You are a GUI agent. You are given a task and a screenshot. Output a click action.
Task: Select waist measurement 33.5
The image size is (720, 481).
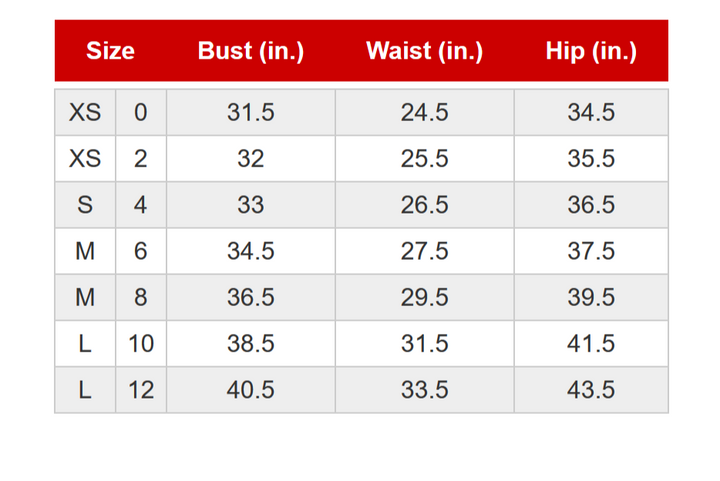click(424, 389)
